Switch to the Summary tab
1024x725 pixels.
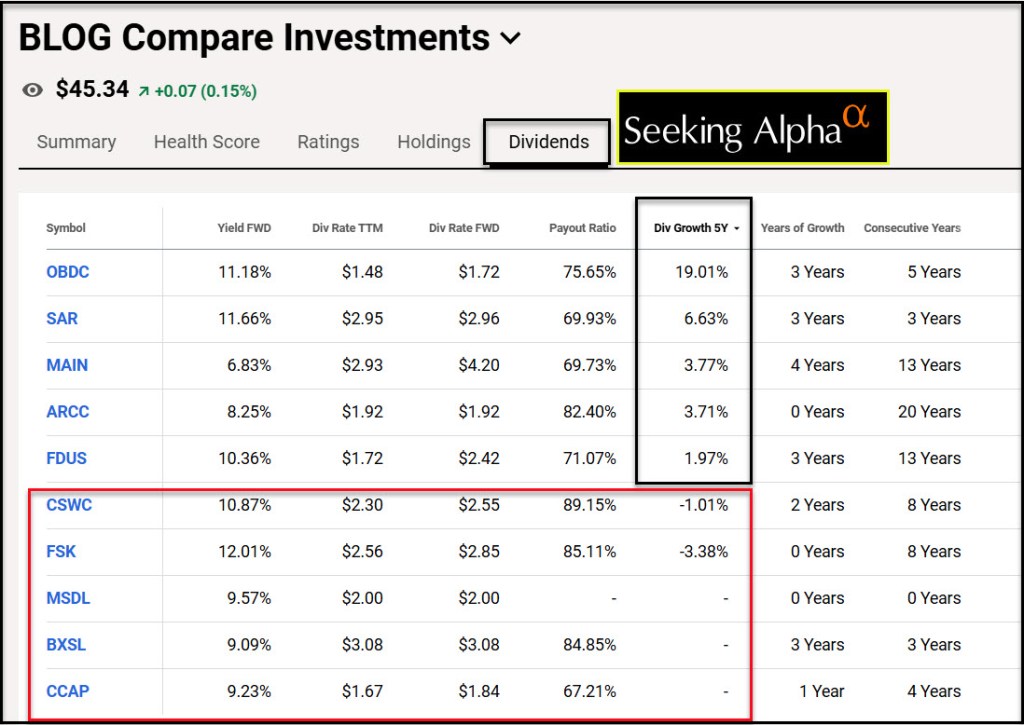(76, 142)
